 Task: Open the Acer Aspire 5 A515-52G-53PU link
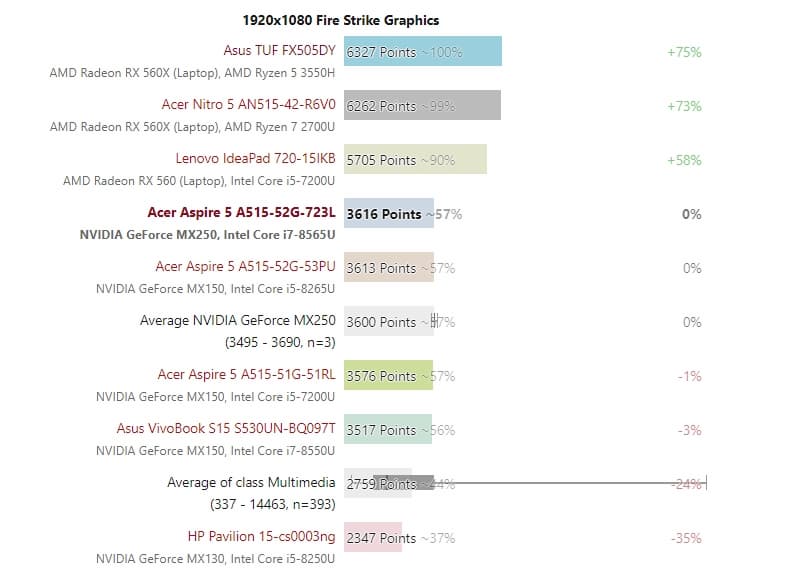pyautogui.click(x=245, y=266)
